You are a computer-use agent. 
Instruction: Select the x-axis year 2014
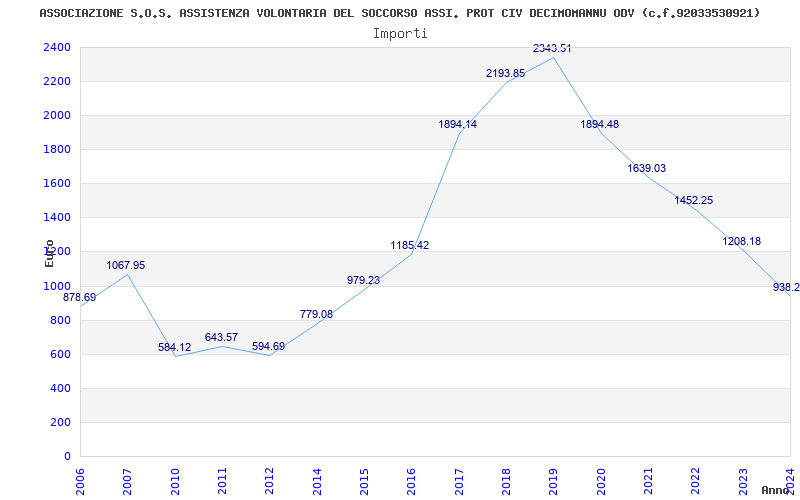317,482
